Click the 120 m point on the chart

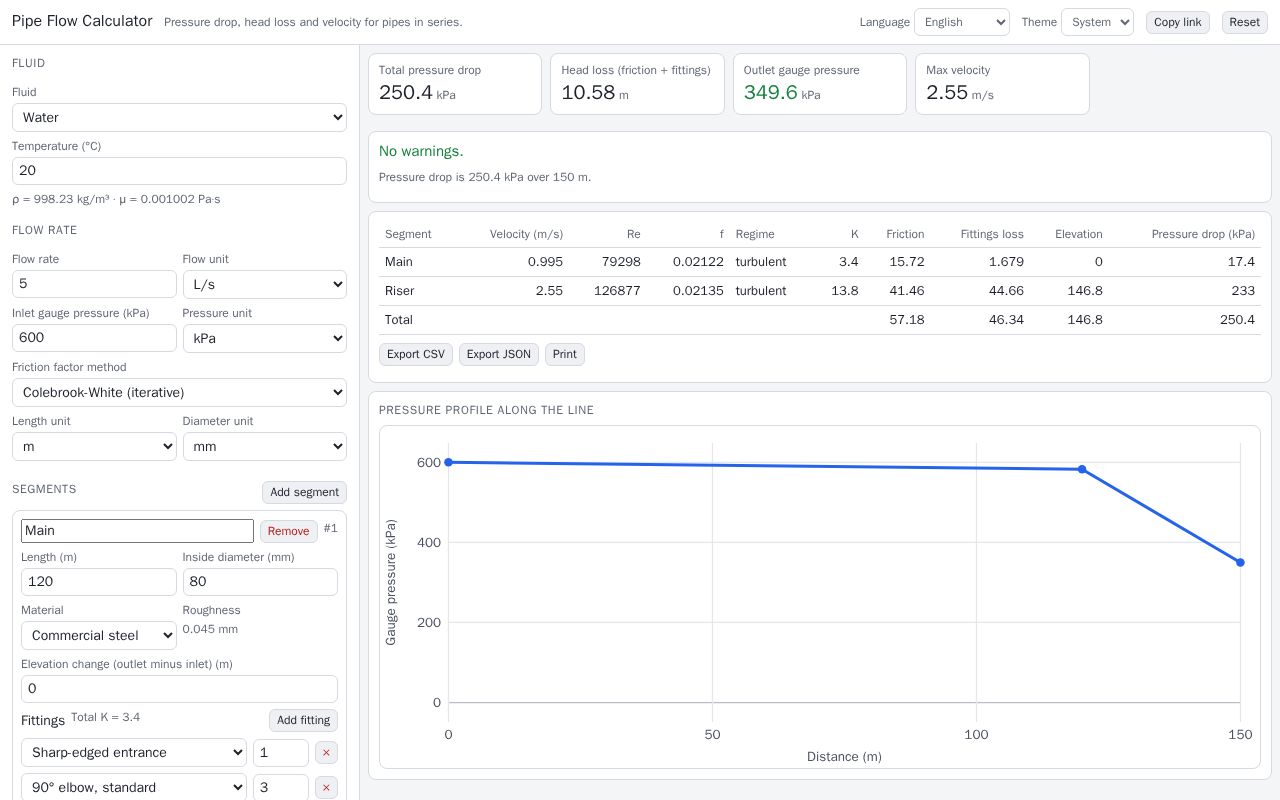coord(1082,469)
